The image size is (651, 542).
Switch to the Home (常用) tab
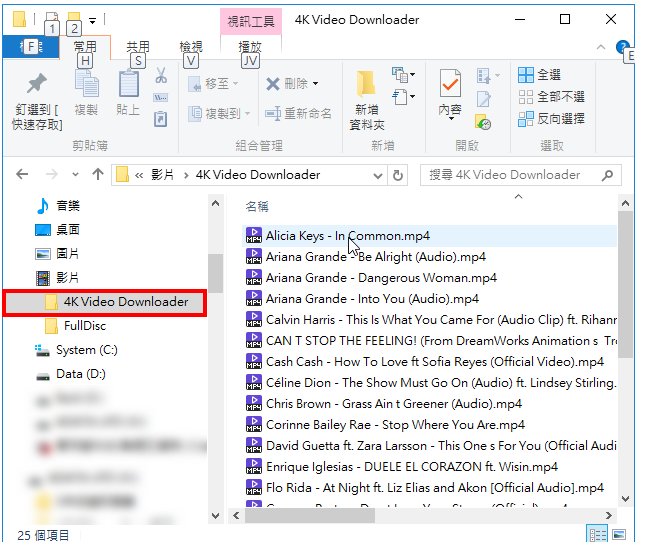point(85,47)
